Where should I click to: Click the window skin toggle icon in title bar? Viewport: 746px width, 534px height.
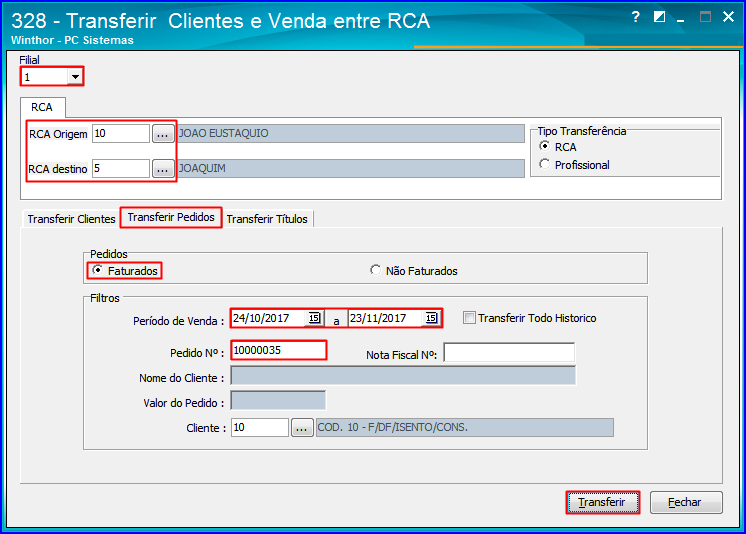pyautogui.click(x=659, y=17)
